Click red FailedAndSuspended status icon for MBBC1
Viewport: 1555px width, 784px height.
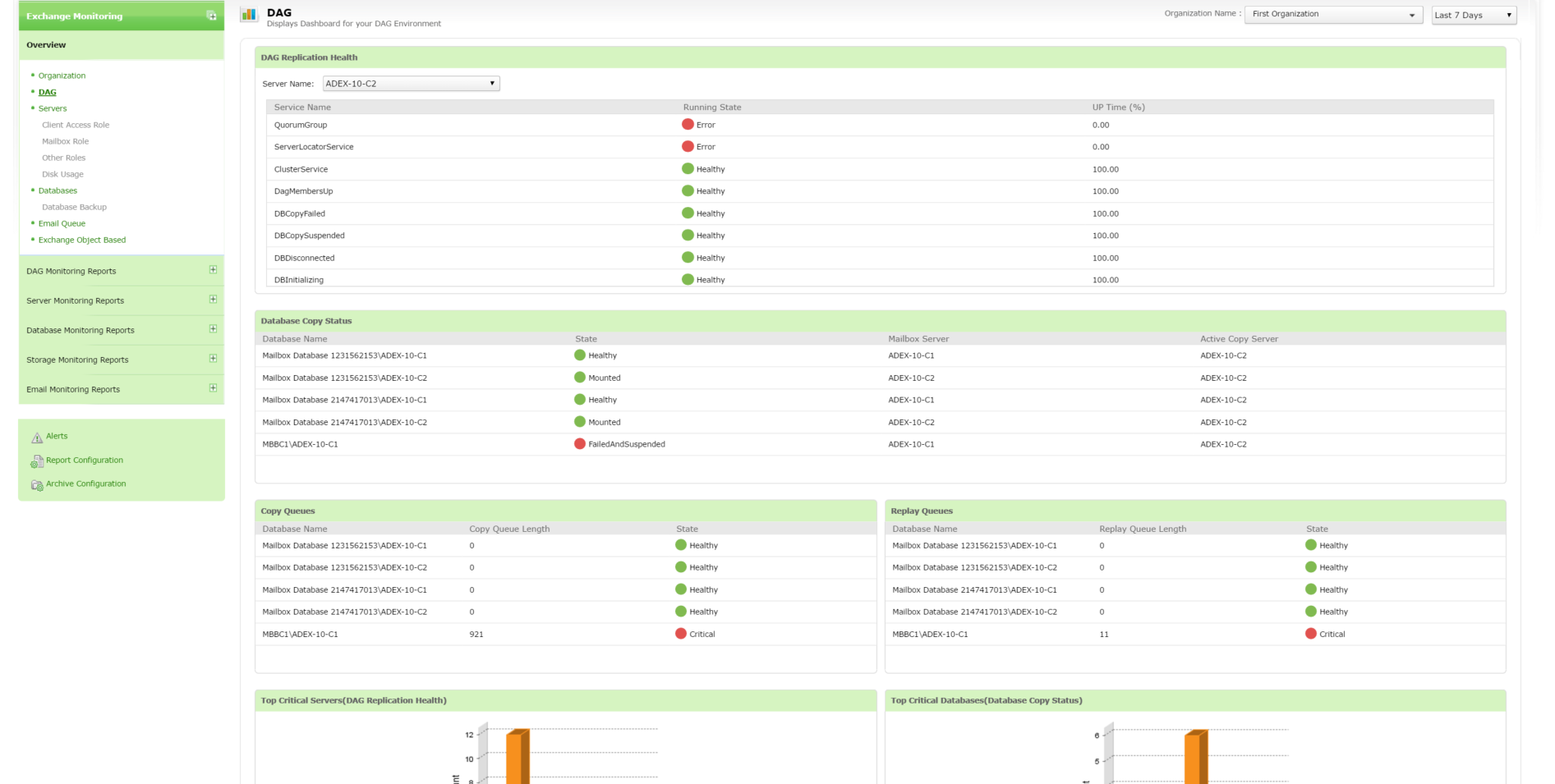(580, 444)
